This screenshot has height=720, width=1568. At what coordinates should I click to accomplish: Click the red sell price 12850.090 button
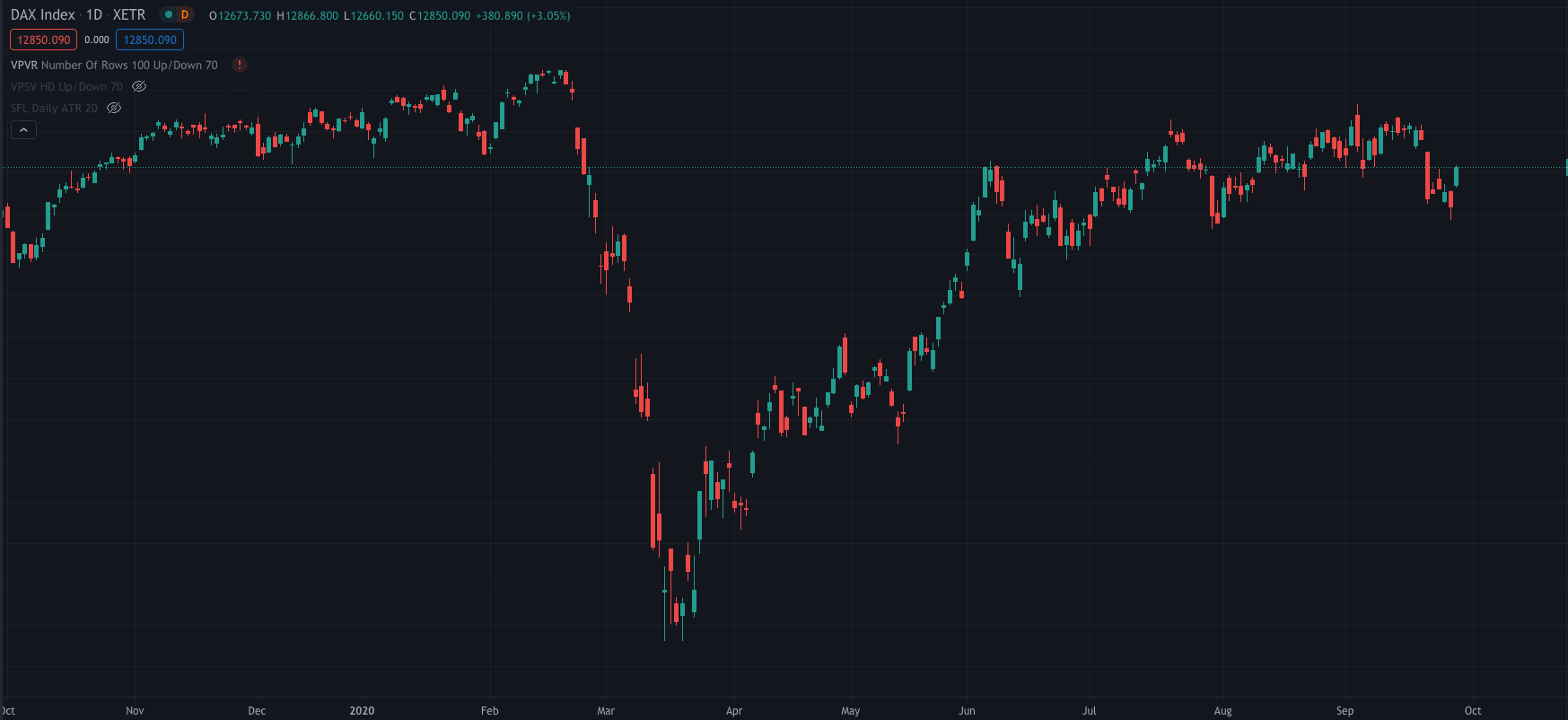pyautogui.click(x=43, y=40)
